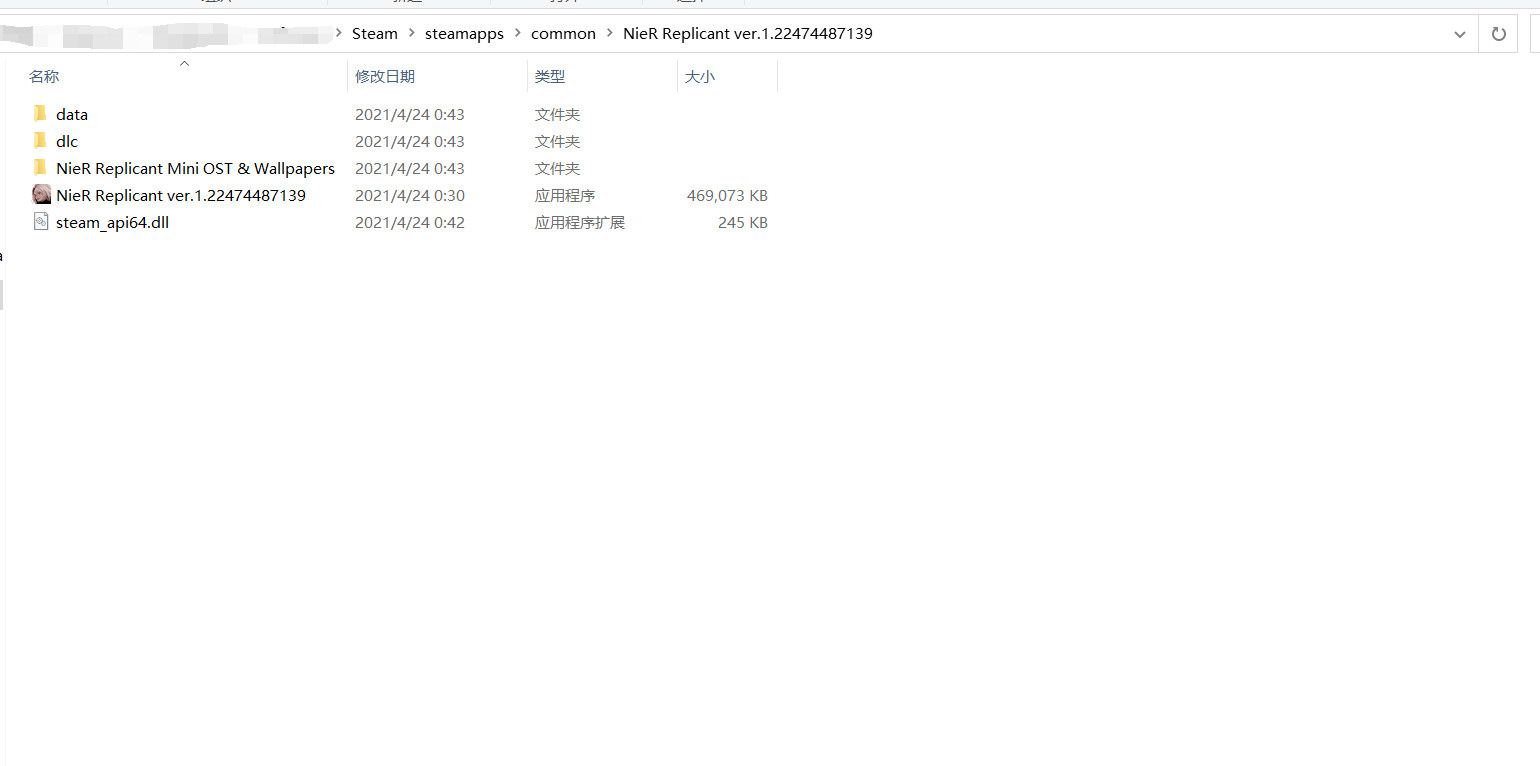Navigate to Steam in the address bar

pos(375,34)
